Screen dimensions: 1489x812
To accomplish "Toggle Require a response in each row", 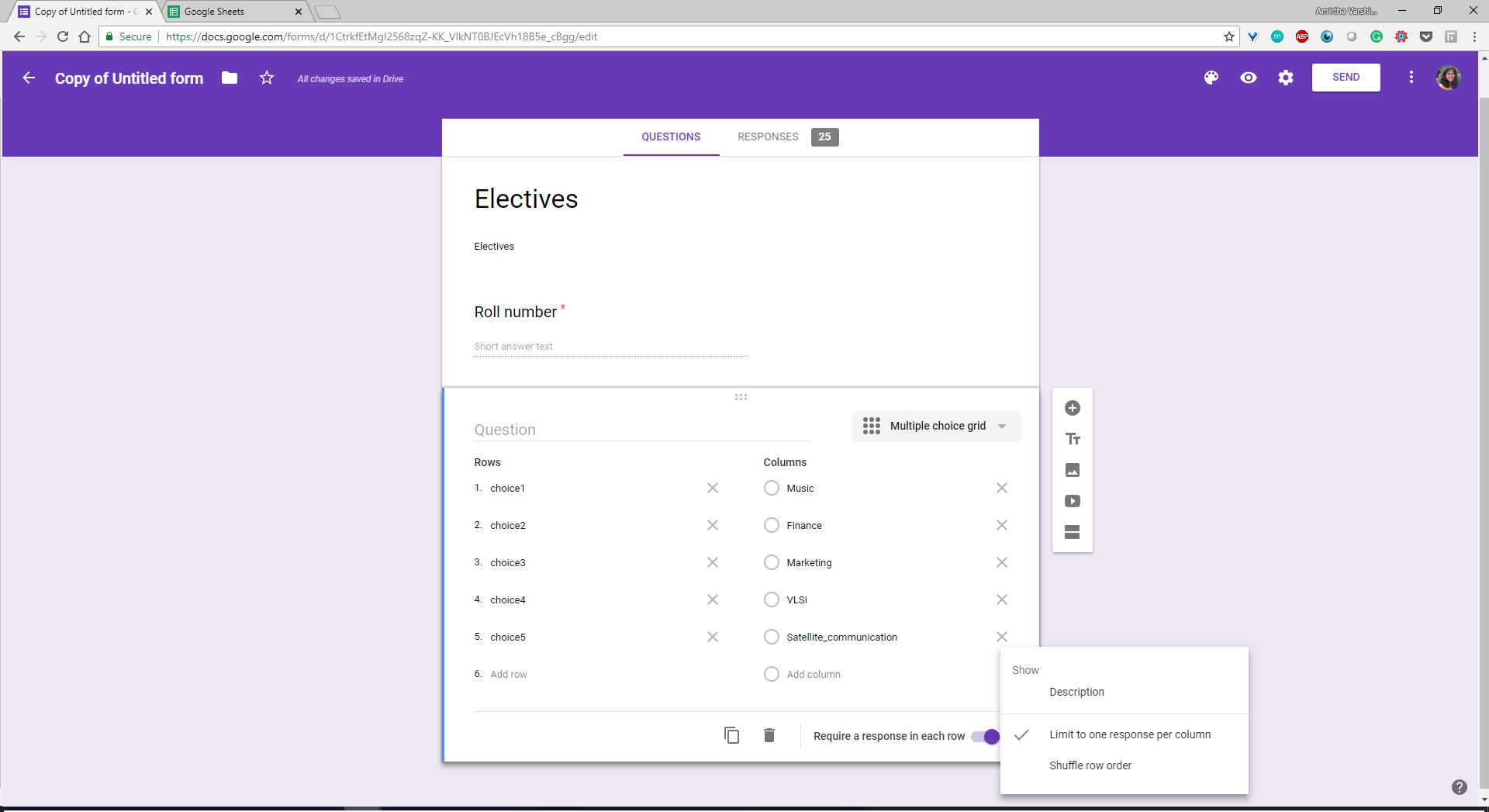I will tap(986, 736).
